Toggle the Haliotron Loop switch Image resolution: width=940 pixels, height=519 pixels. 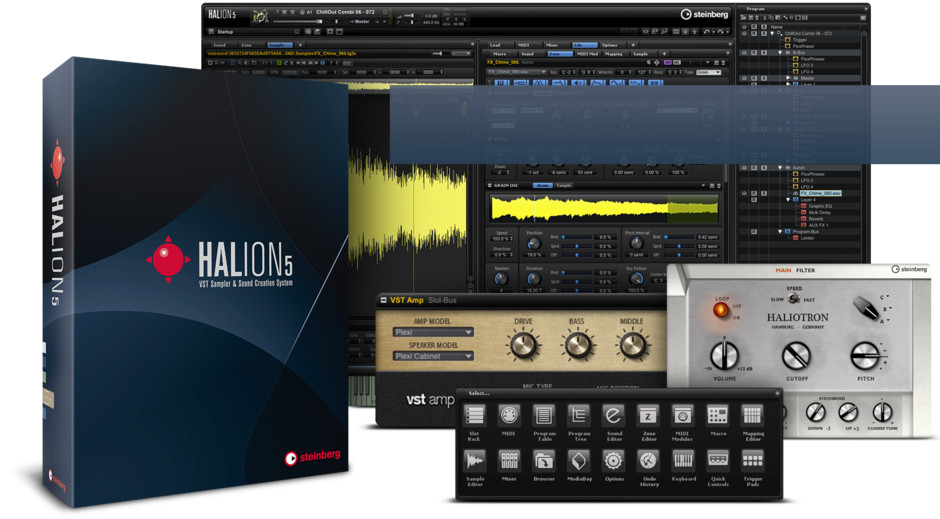pos(719,309)
